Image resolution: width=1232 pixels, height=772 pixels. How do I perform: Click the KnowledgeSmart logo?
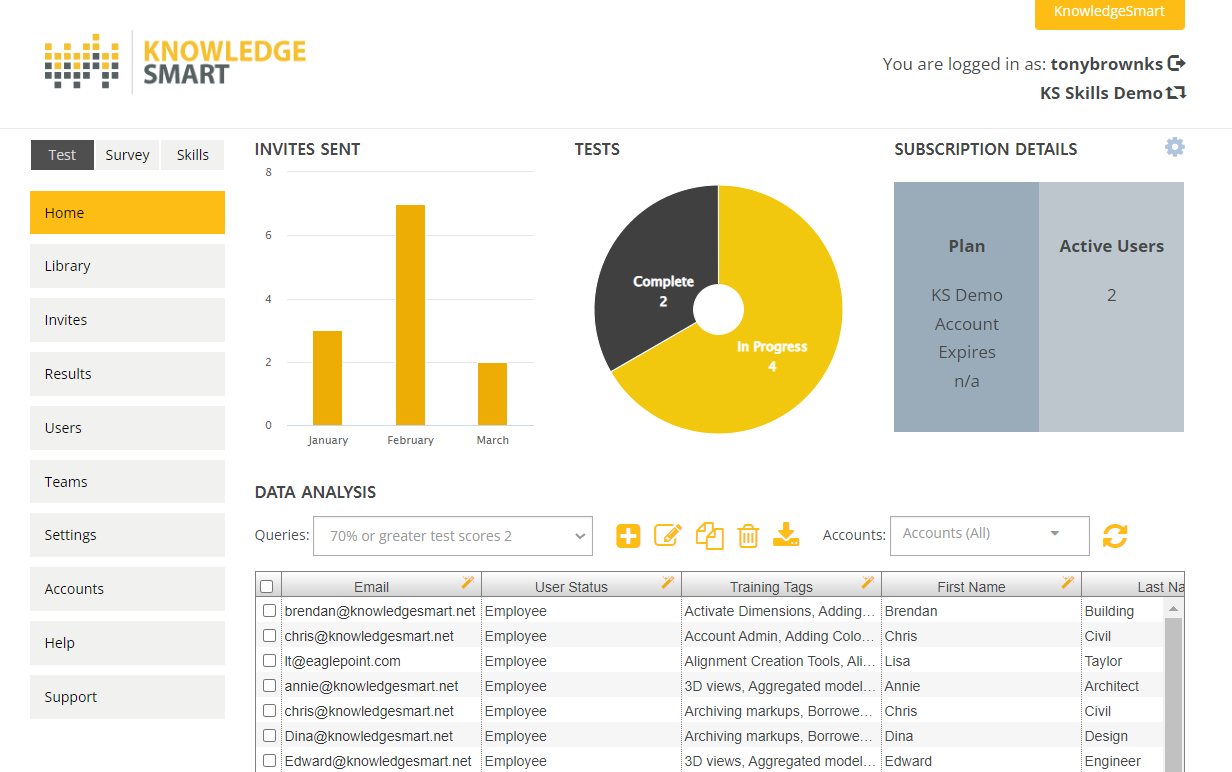(175, 62)
